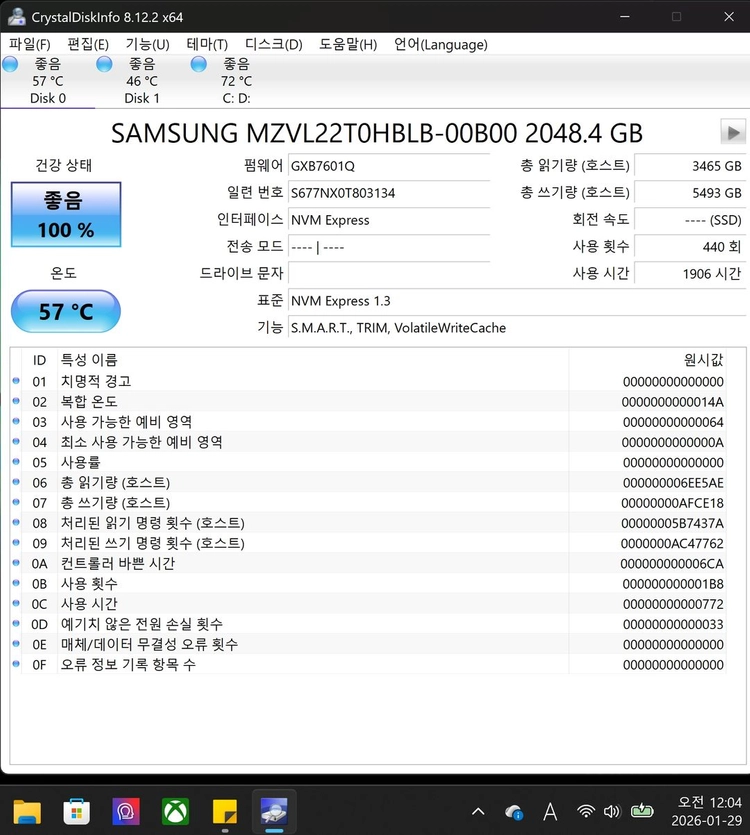
Task: Click the S.M.A.R.T., TRIM features field
Action: [x=517, y=328]
